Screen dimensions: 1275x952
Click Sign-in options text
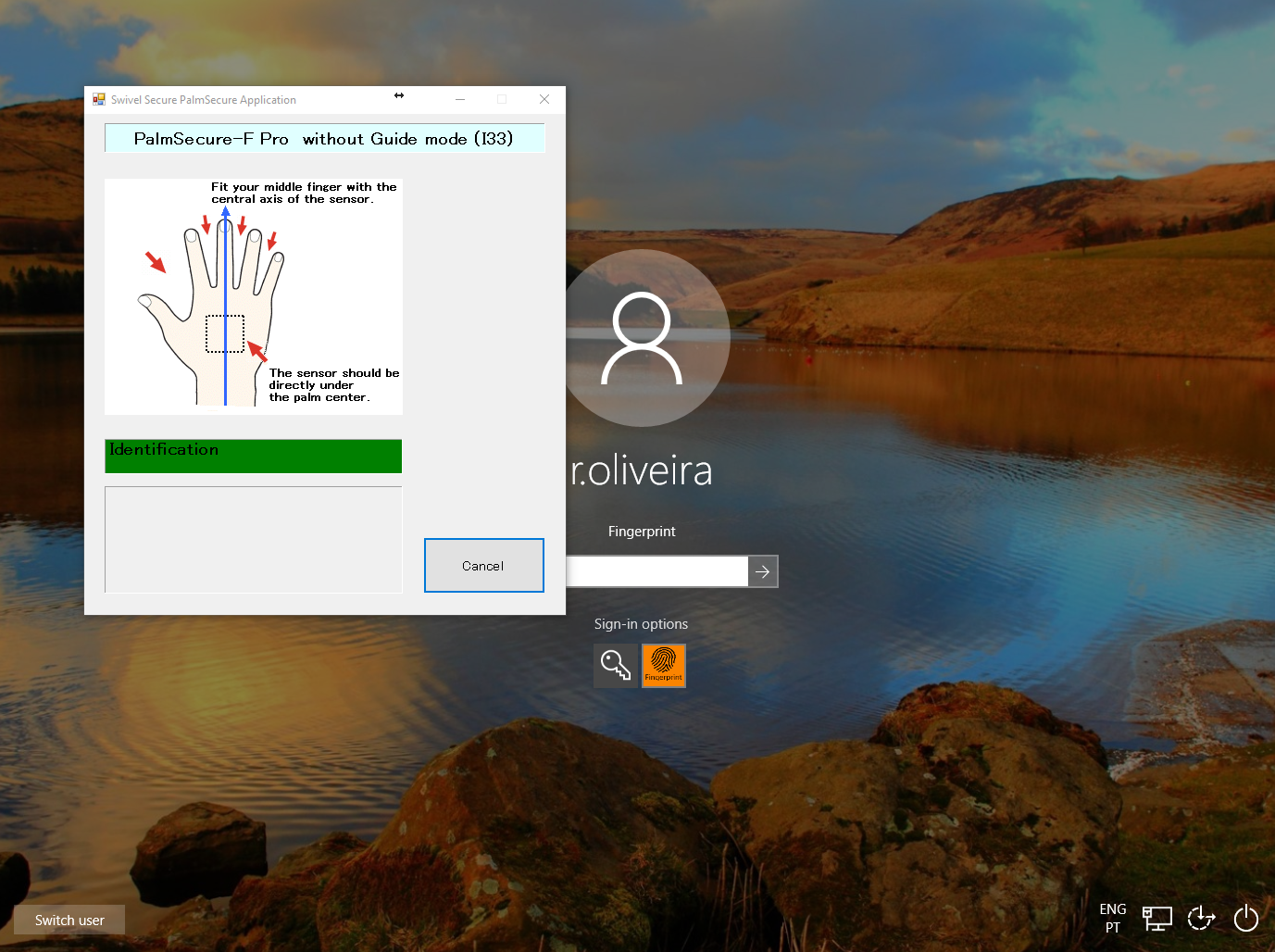click(x=641, y=623)
